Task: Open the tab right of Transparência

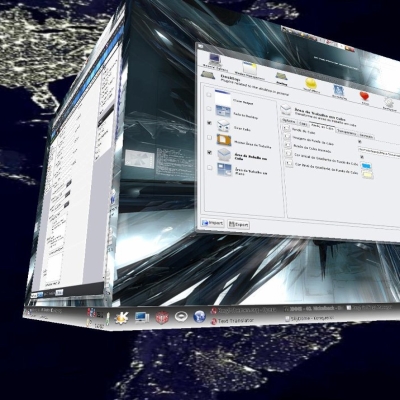Action: 366,136
